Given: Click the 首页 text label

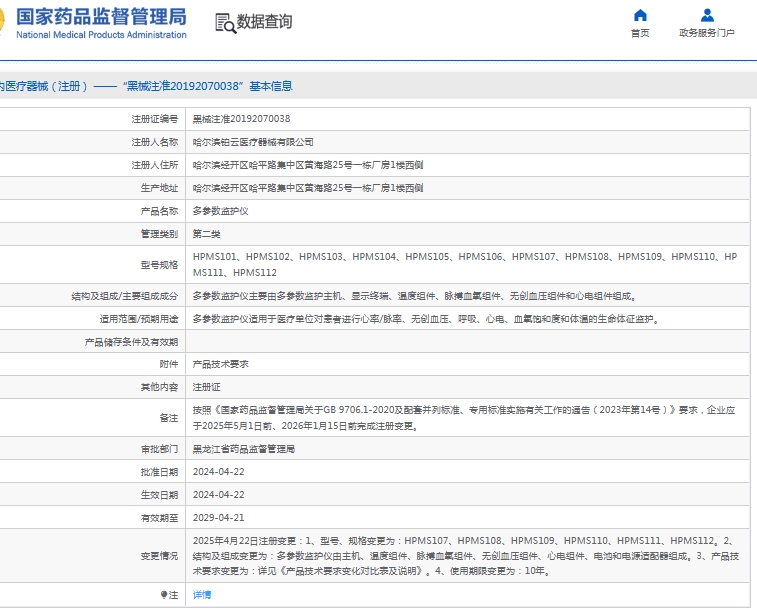Looking at the screenshot, I should (x=640, y=33).
